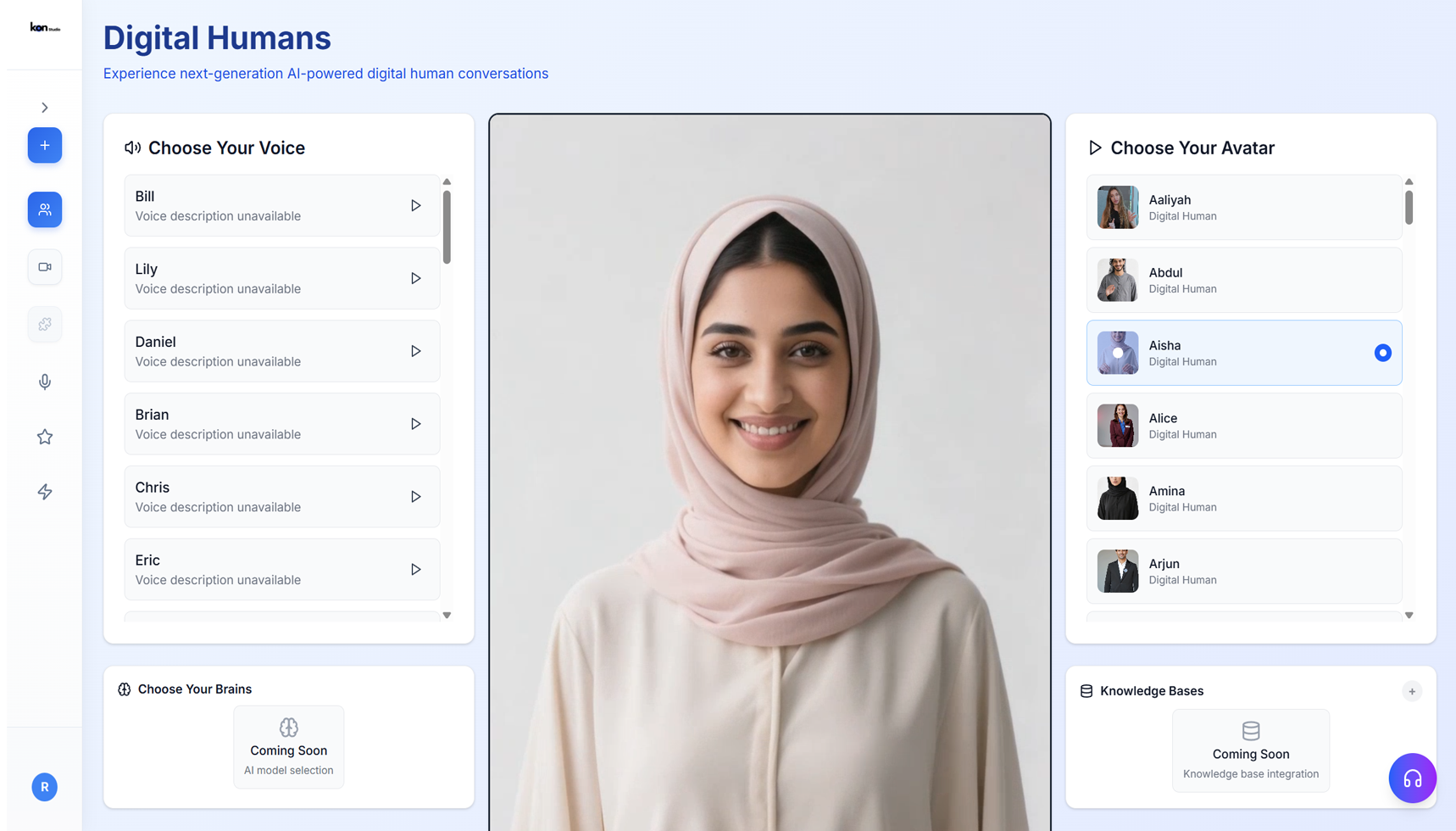1456x831 pixels.
Task: Click the lightning bolt sidebar icon
Action: [x=45, y=492]
